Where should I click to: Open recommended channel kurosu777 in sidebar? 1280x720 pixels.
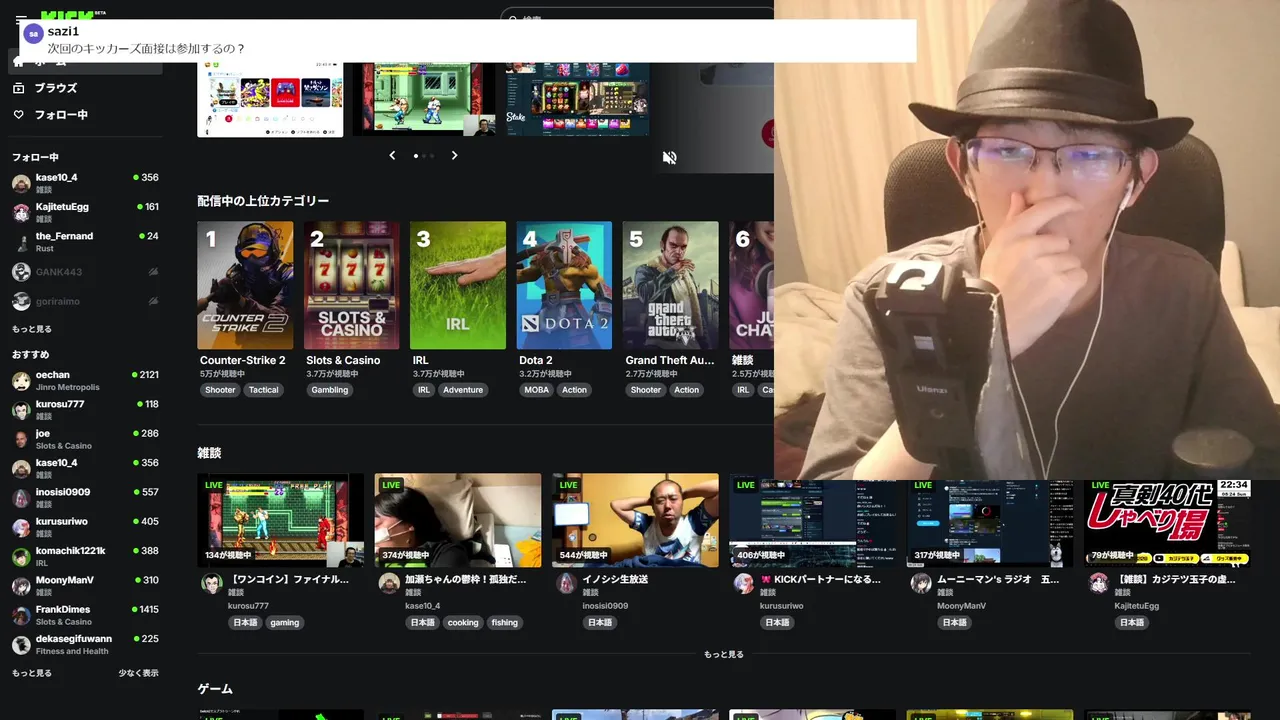[x=84, y=410]
